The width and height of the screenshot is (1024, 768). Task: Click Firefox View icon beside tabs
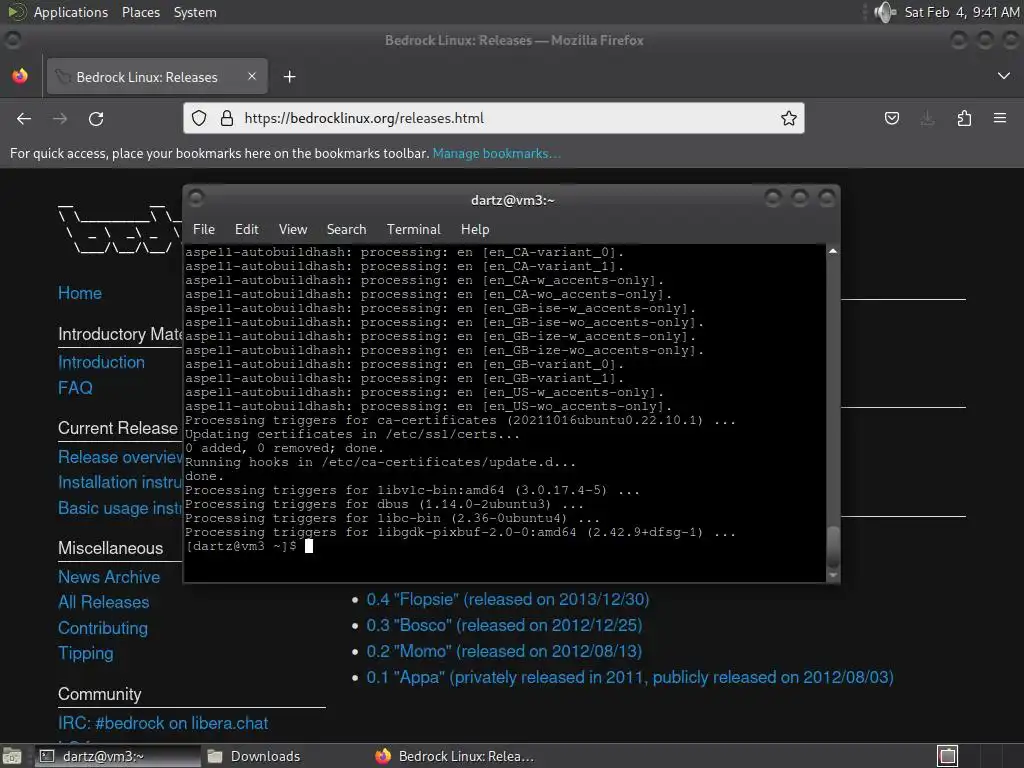[x=20, y=76]
